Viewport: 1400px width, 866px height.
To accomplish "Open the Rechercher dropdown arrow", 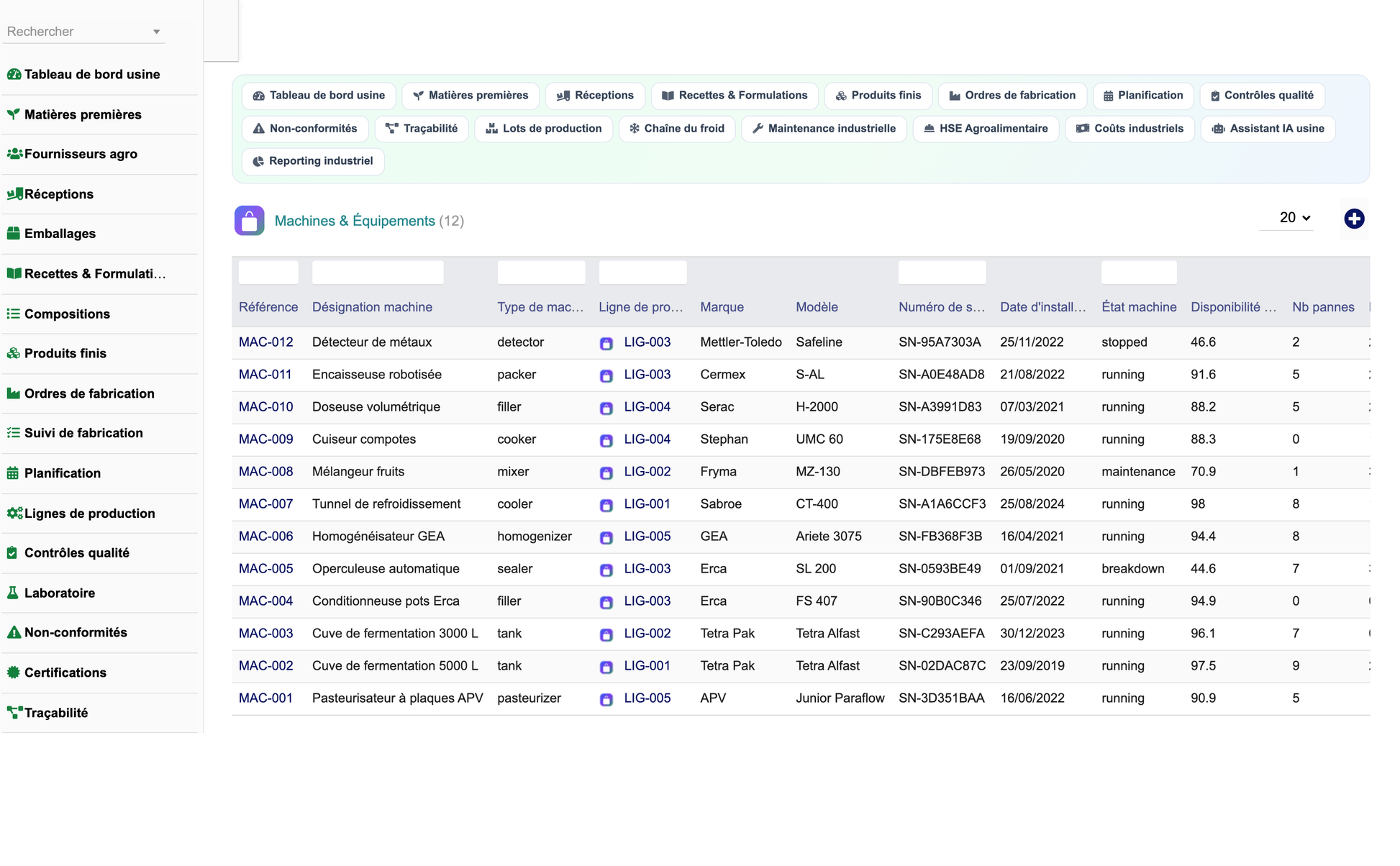I will coord(156,32).
